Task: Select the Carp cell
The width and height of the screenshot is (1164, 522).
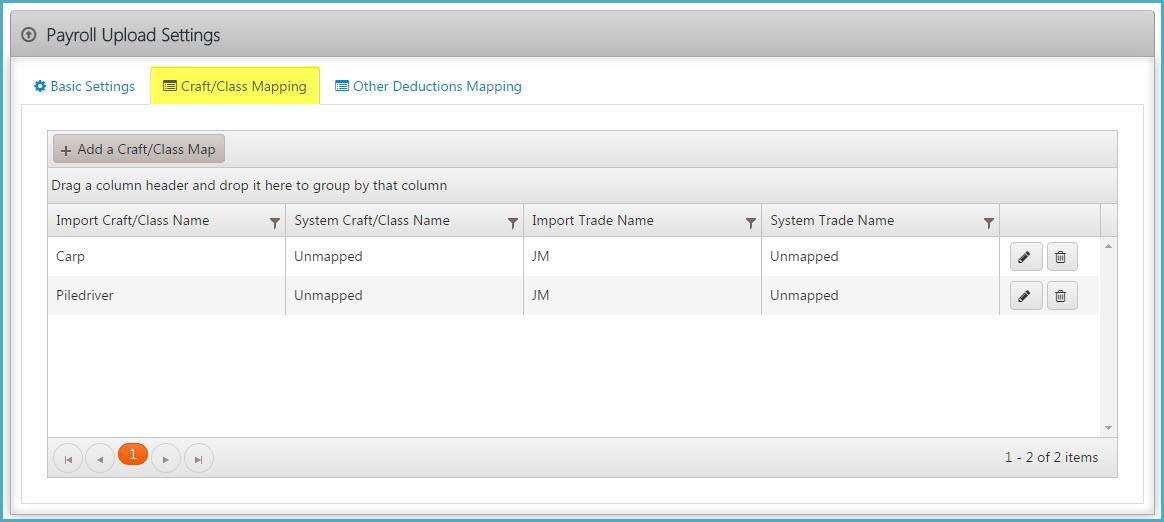Action: [166, 257]
